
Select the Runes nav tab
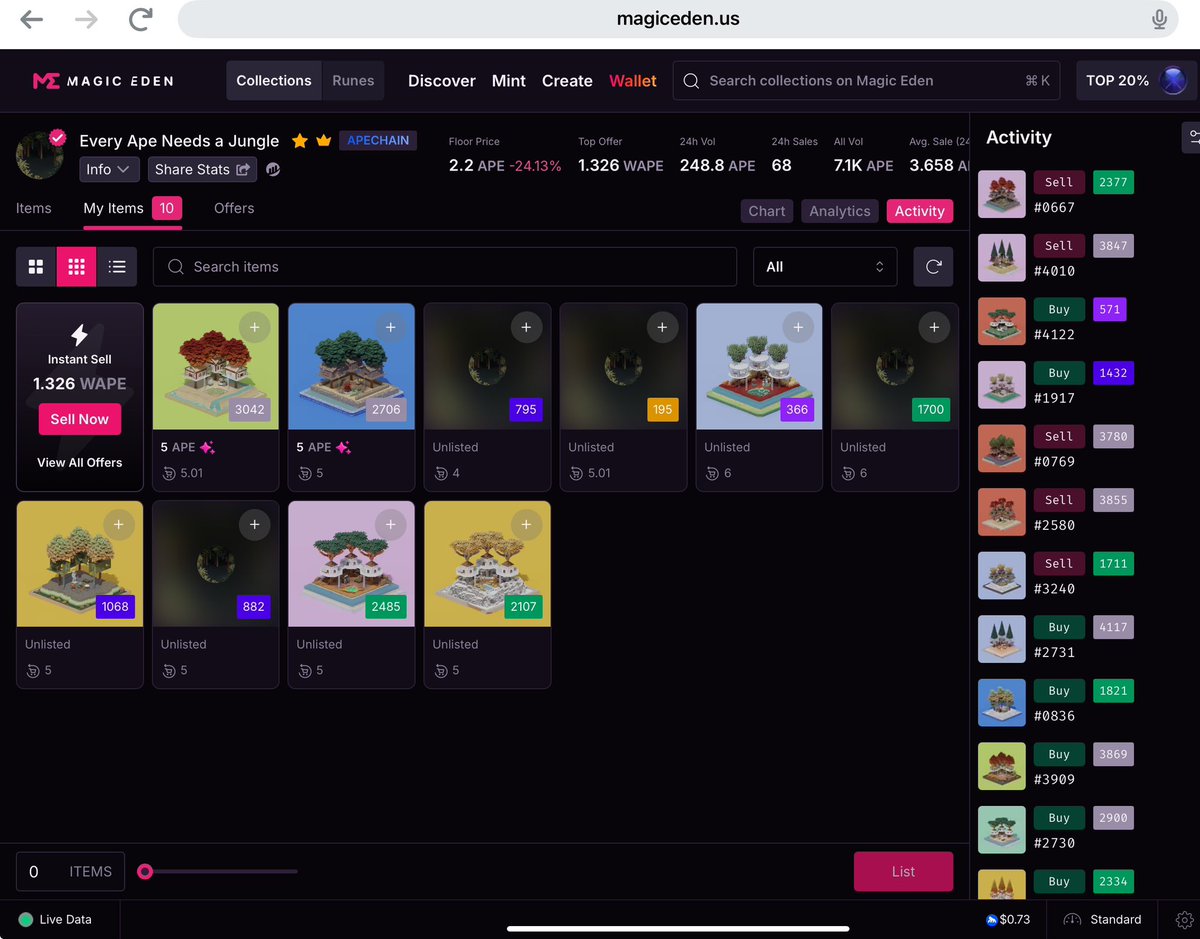(353, 81)
